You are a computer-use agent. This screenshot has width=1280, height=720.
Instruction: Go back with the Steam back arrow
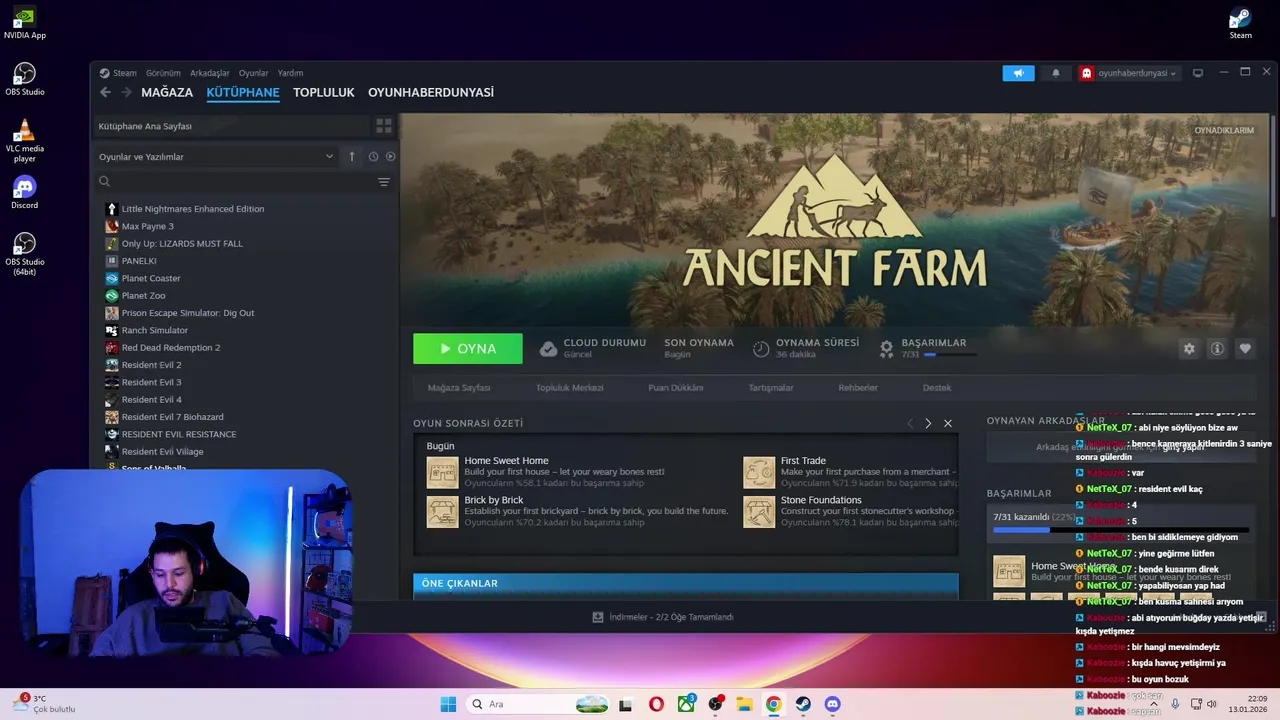(105, 92)
